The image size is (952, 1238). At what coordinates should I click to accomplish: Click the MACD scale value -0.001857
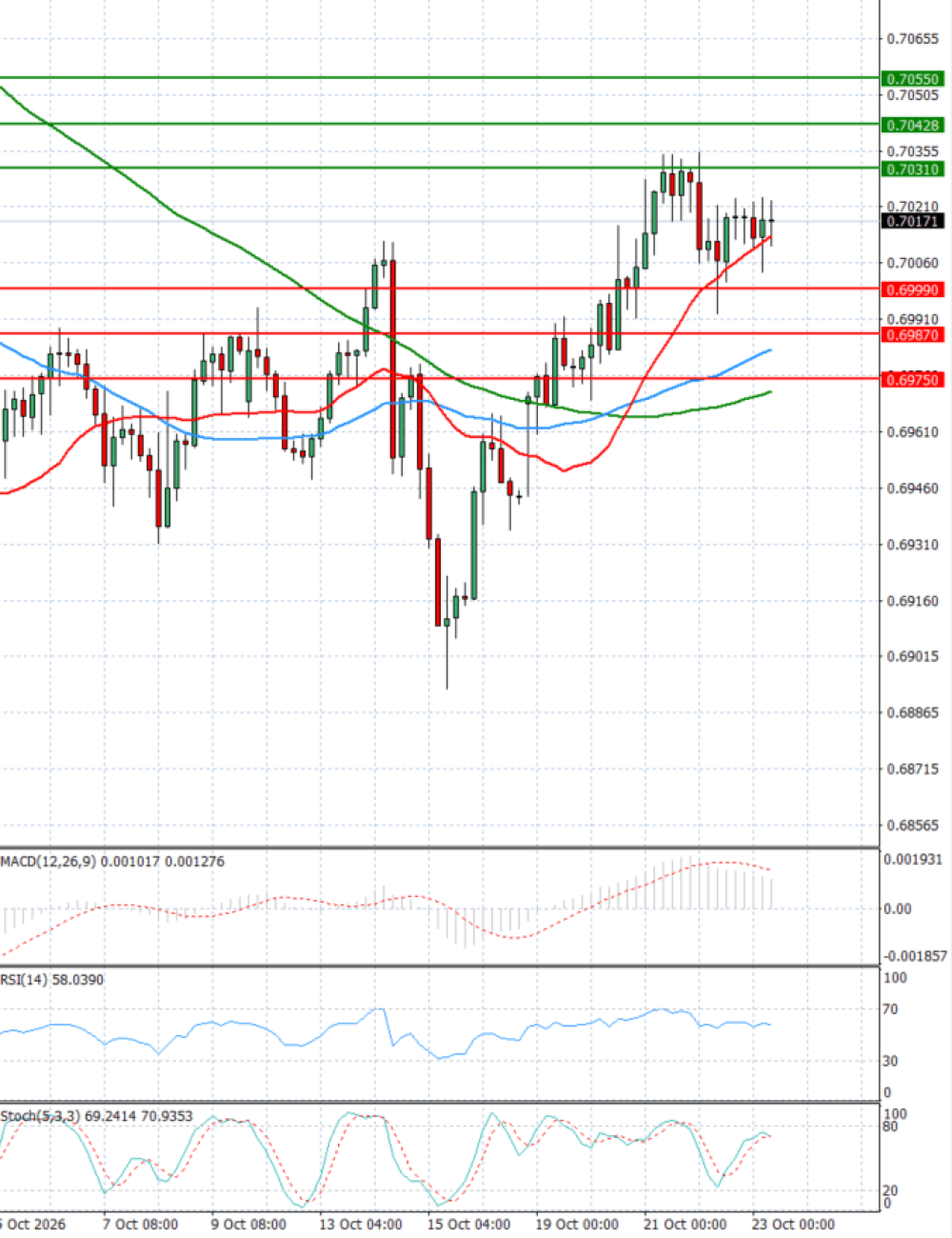point(915,956)
